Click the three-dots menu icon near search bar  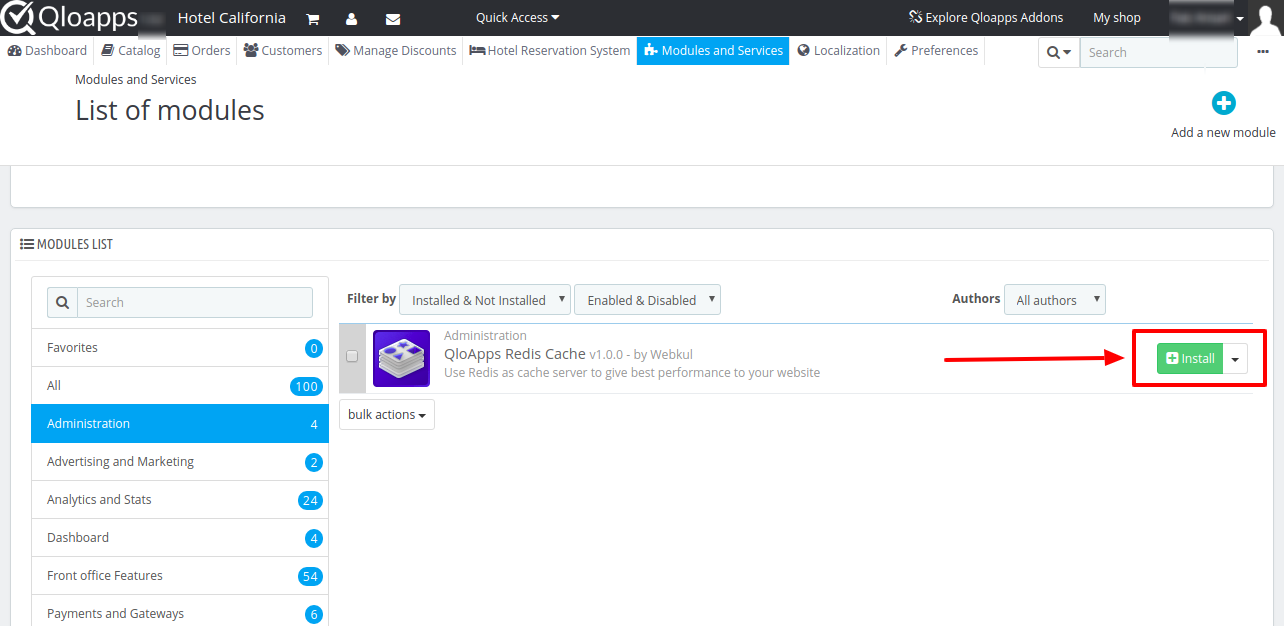(1262, 52)
